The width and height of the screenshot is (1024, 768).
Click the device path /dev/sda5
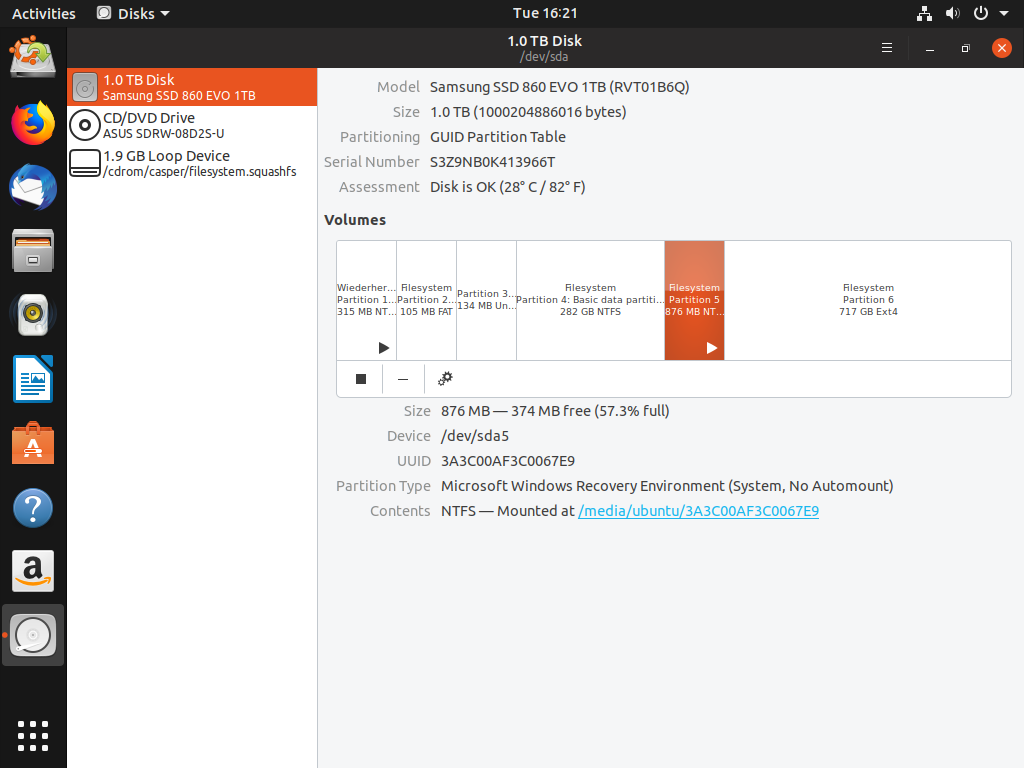pyautogui.click(x=475, y=436)
